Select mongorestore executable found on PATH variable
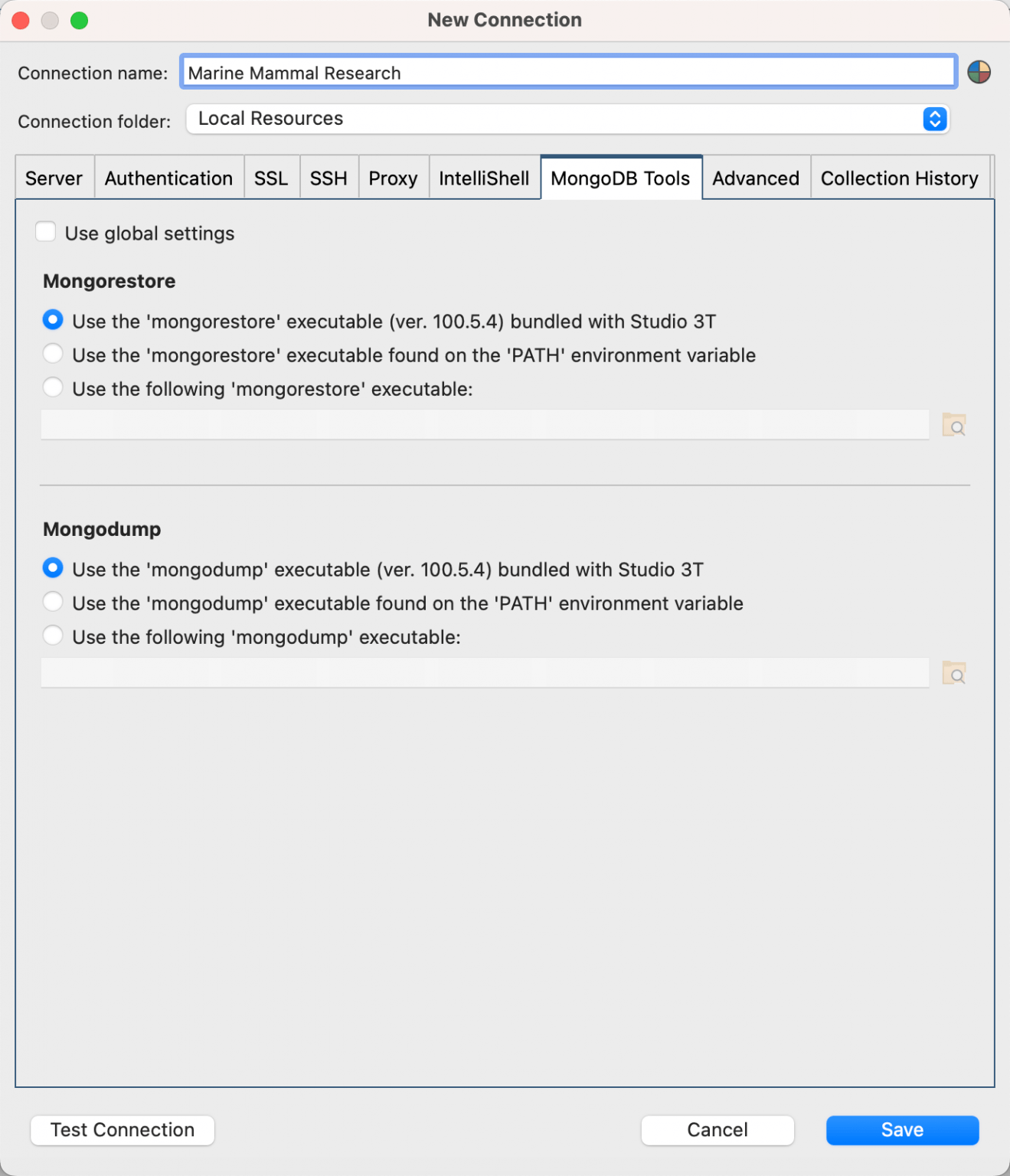This screenshot has width=1010, height=1176. pos(53,354)
